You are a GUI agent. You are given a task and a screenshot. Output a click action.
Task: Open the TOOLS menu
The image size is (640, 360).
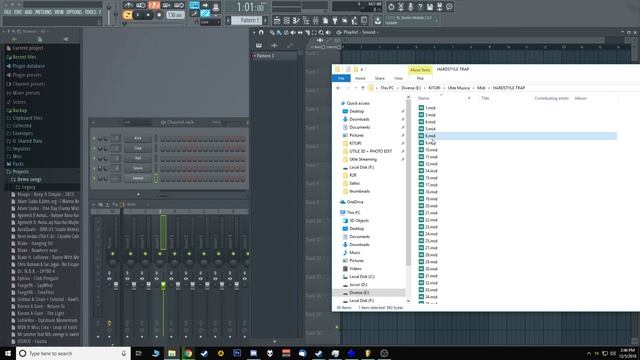pos(90,12)
